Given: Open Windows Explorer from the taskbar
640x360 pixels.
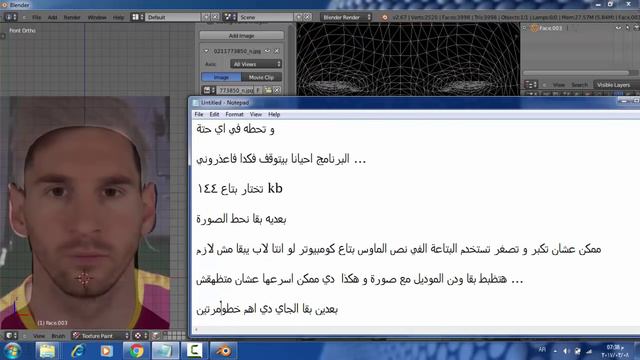Looking at the screenshot, I should 47,351.
